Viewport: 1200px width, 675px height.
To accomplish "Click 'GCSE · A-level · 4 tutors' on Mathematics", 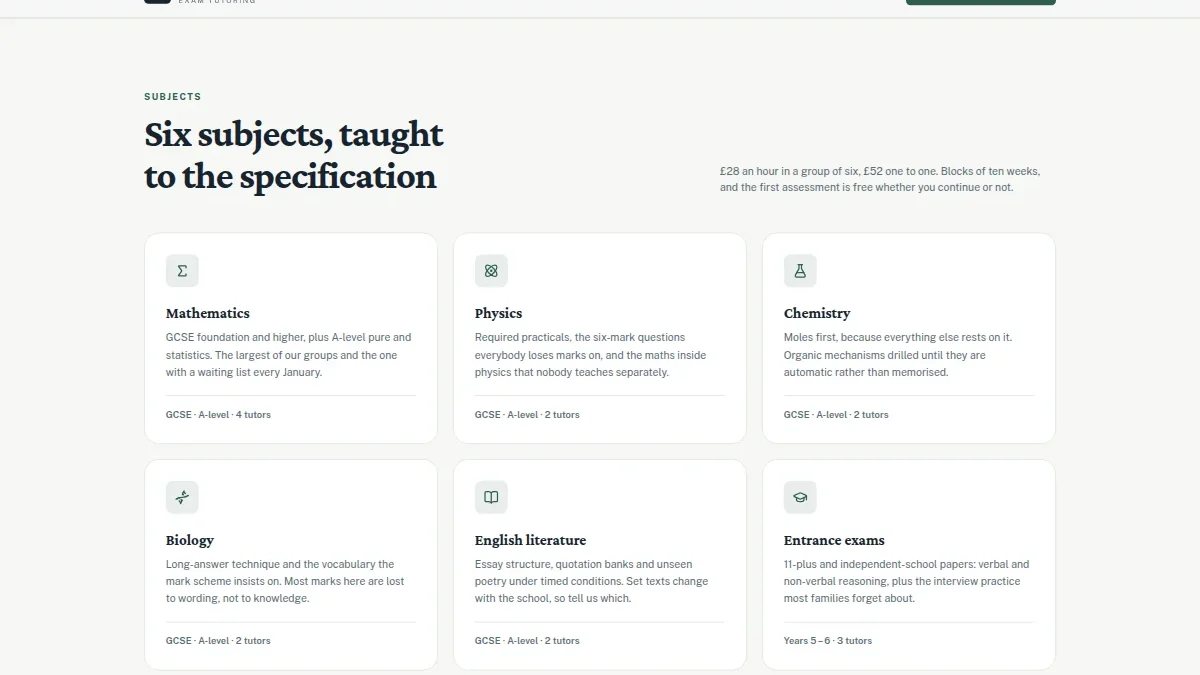I will [x=218, y=414].
